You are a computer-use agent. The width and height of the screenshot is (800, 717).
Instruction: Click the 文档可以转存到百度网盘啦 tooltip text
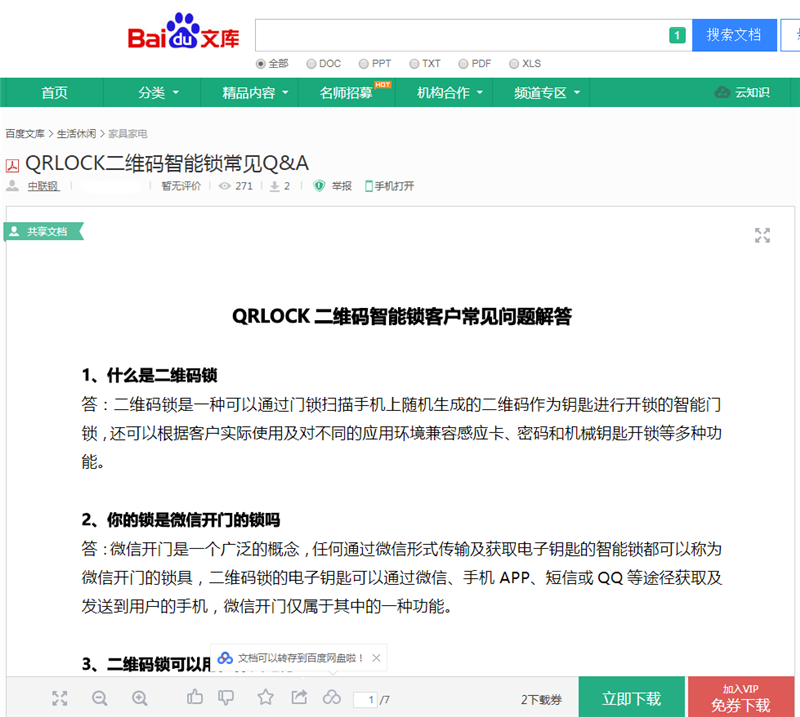pyautogui.click(x=301, y=658)
